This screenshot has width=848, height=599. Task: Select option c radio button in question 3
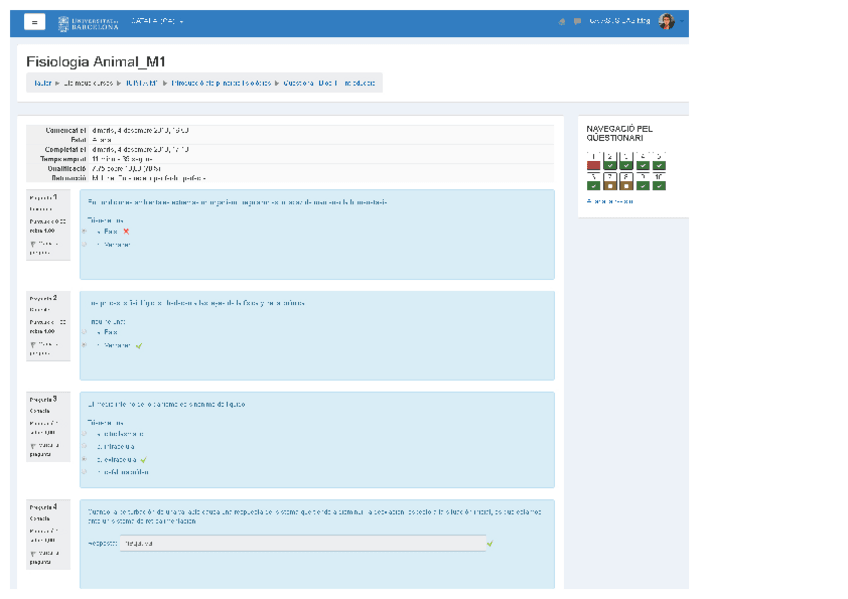(85, 459)
